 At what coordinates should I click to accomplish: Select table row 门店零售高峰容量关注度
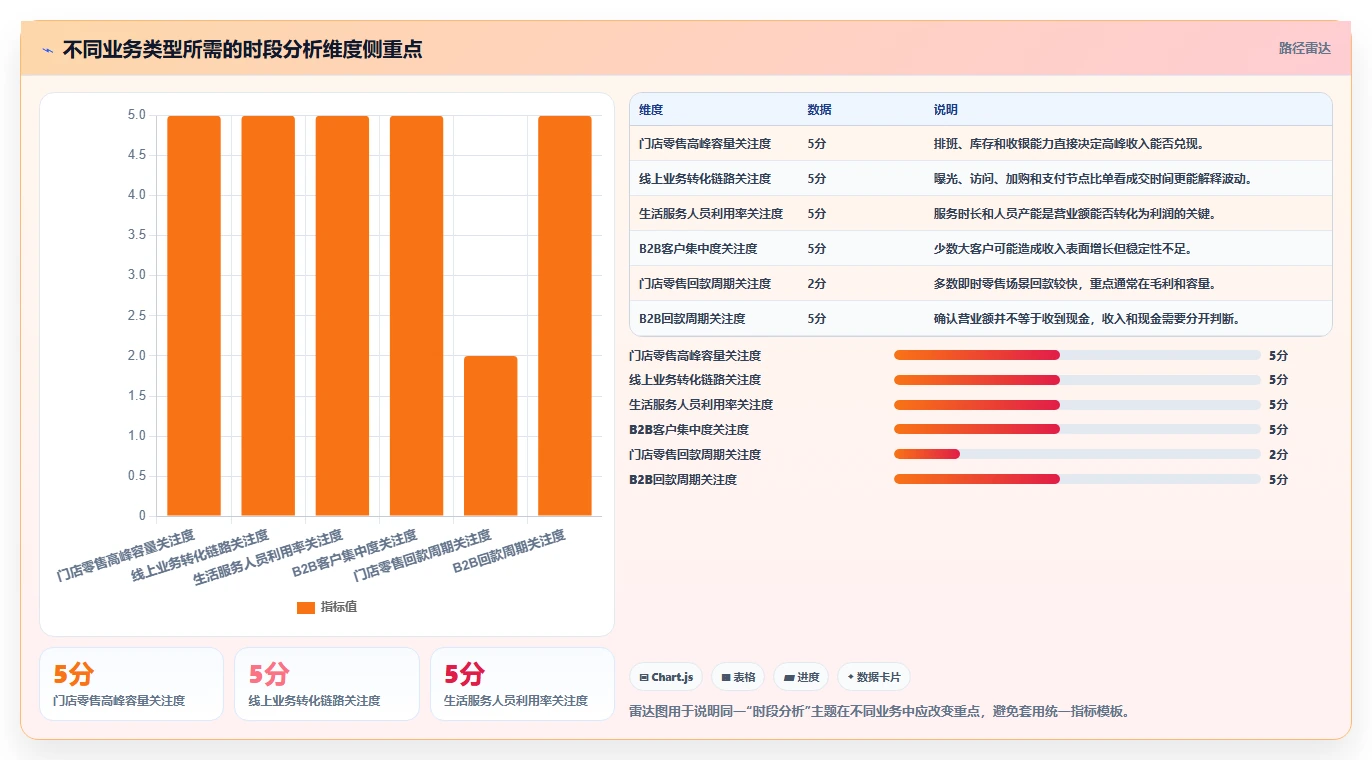click(x=980, y=144)
